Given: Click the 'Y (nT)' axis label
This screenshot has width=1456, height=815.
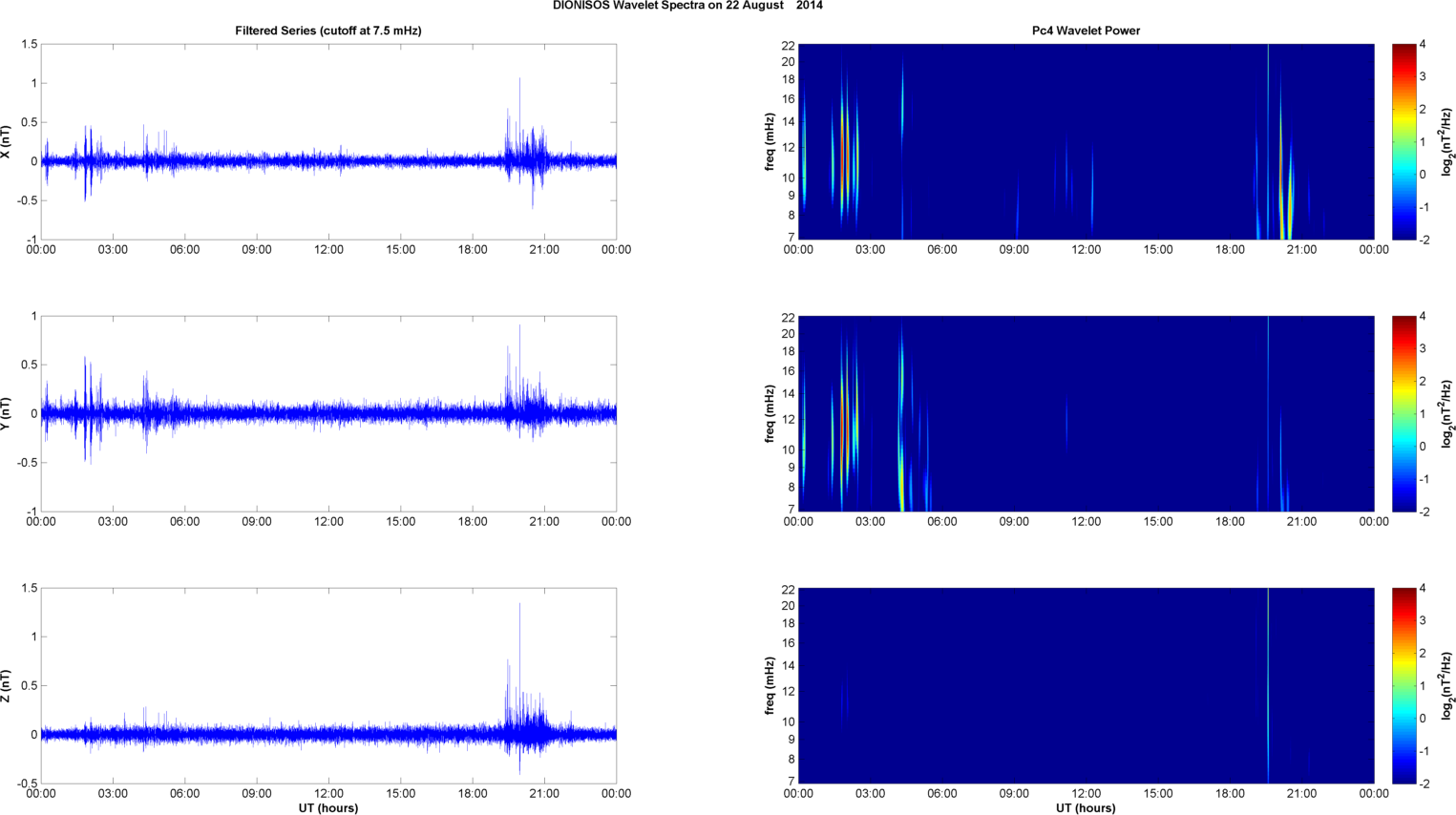Looking at the screenshot, I should click(x=6, y=413).
